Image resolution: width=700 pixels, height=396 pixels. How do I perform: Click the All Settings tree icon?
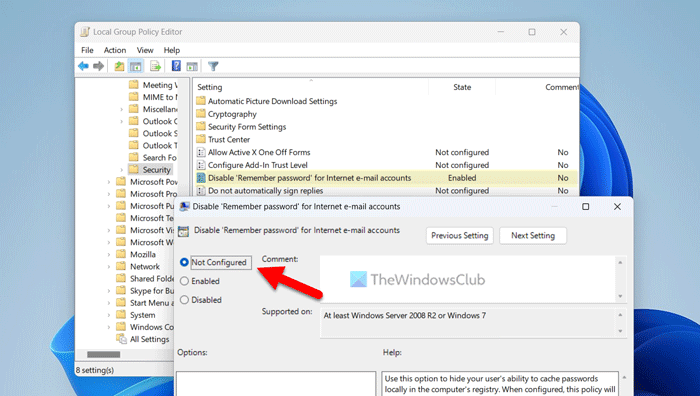click(x=121, y=339)
